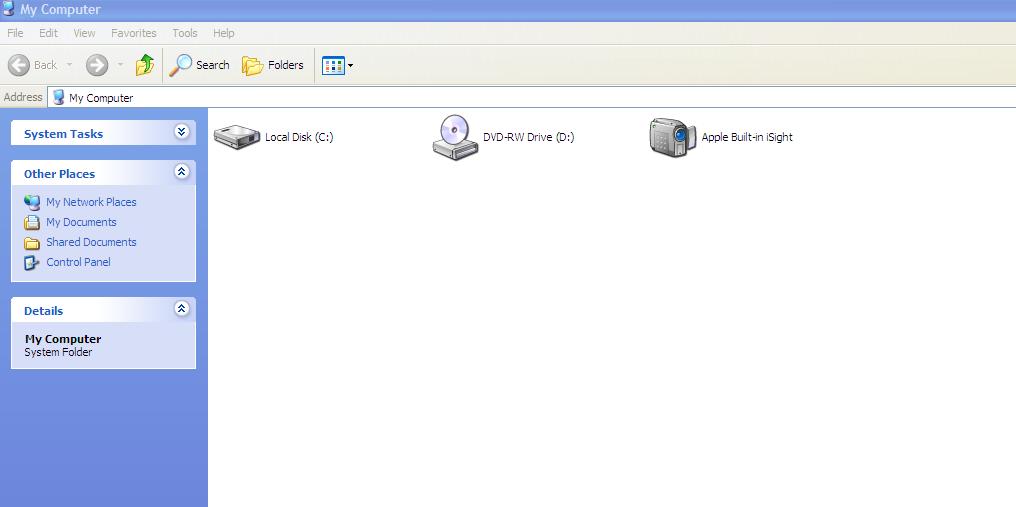This screenshot has width=1016, height=507.
Task: Select the Local Disk (C:) icon
Action: coord(237,137)
